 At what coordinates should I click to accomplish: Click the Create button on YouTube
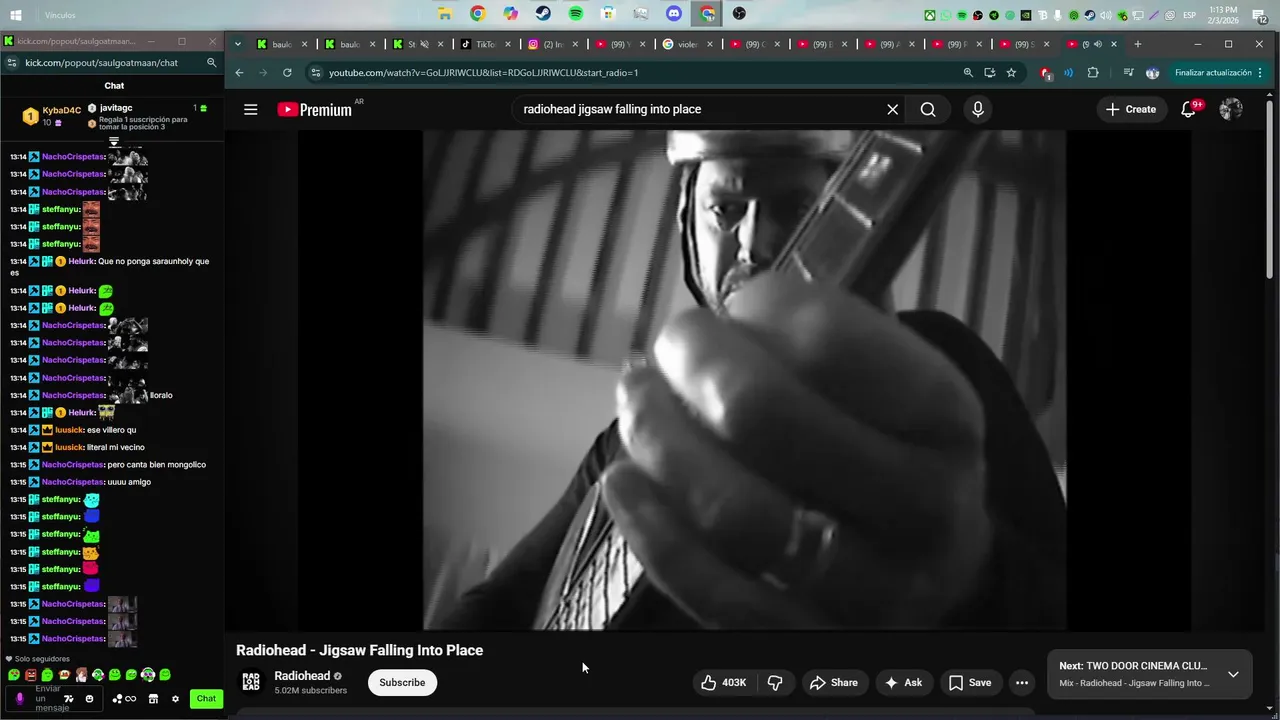tap(1131, 110)
